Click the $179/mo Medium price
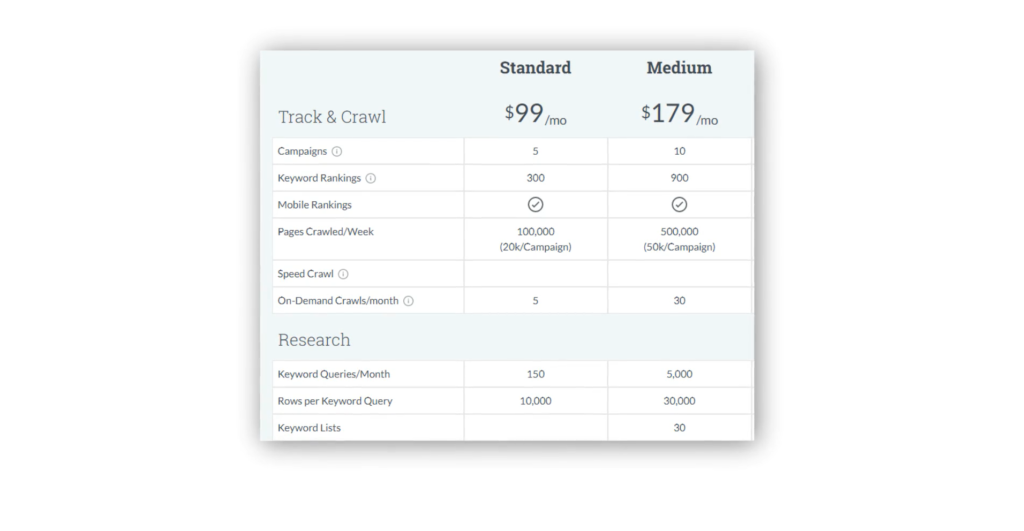 [679, 114]
